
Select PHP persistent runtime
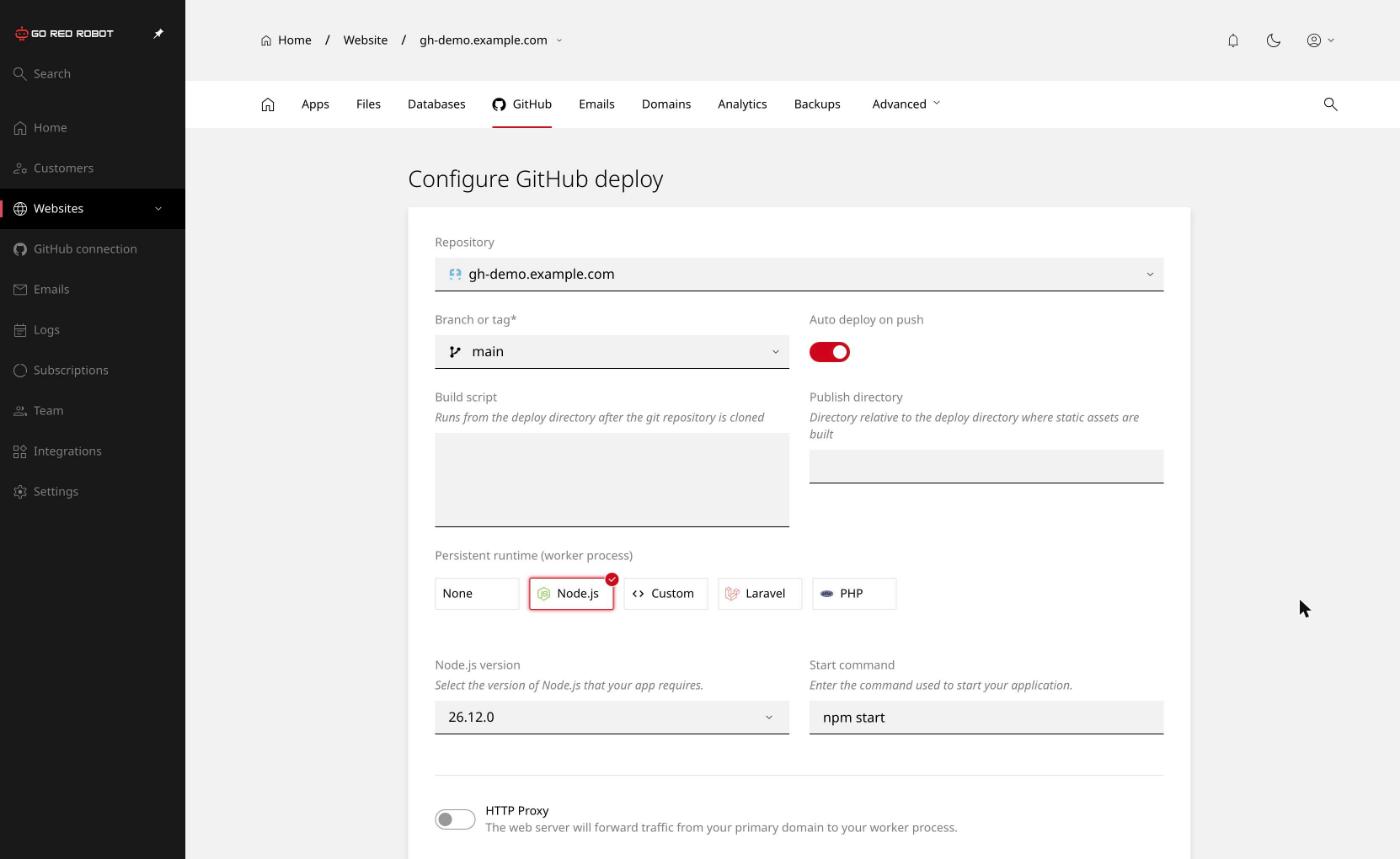point(854,594)
